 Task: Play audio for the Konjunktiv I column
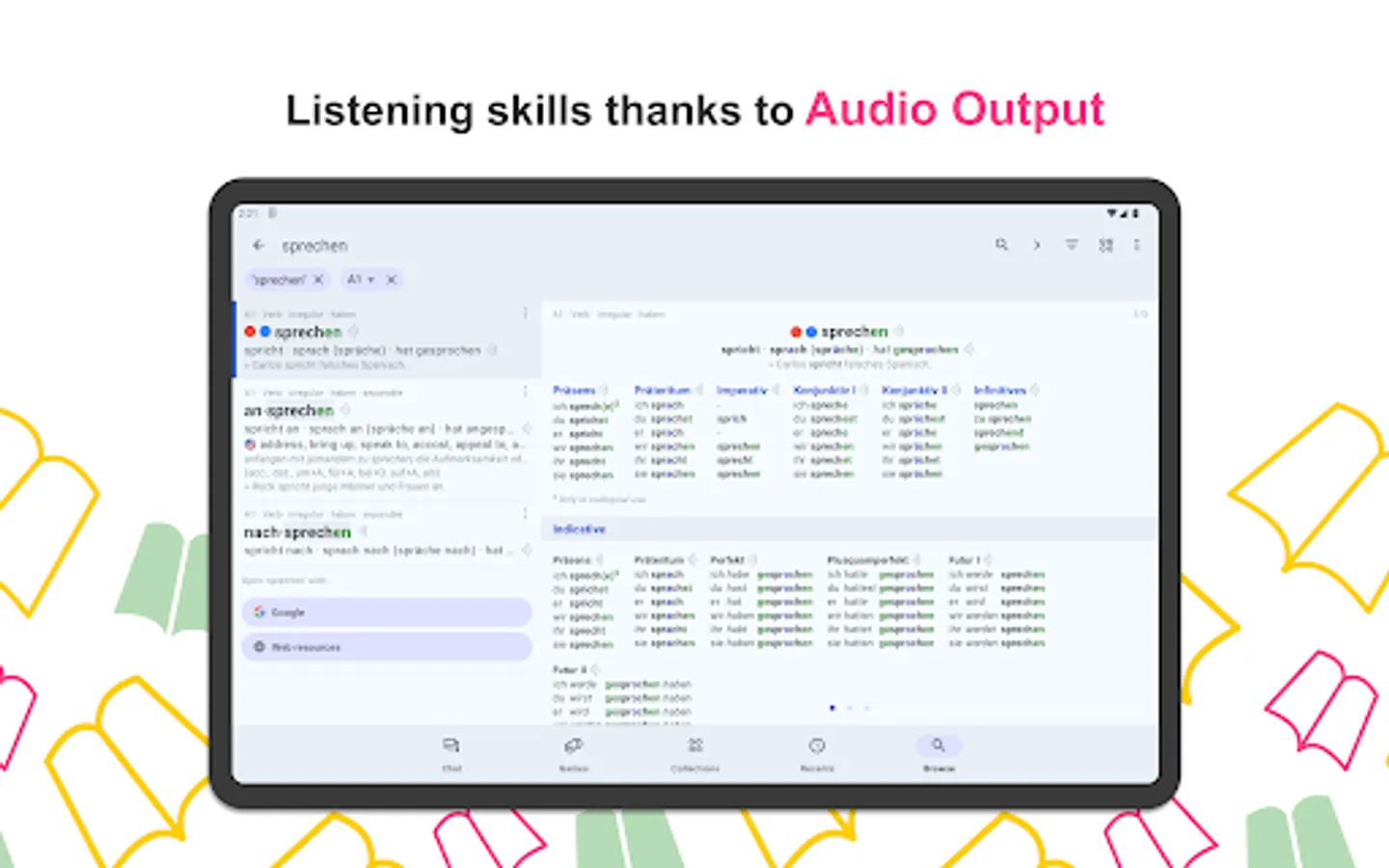click(862, 391)
